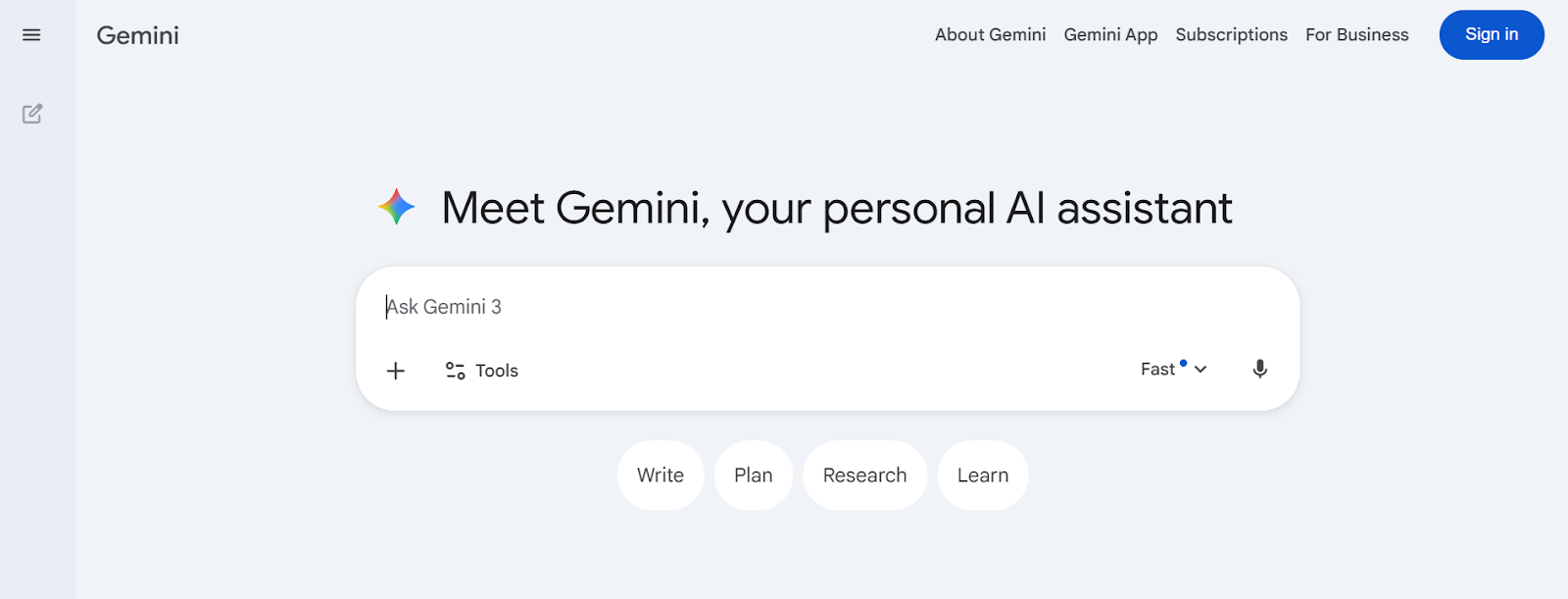Viewport: 1568px width, 599px height.
Task: Toggle the Tools panel on
Action: 480,371
